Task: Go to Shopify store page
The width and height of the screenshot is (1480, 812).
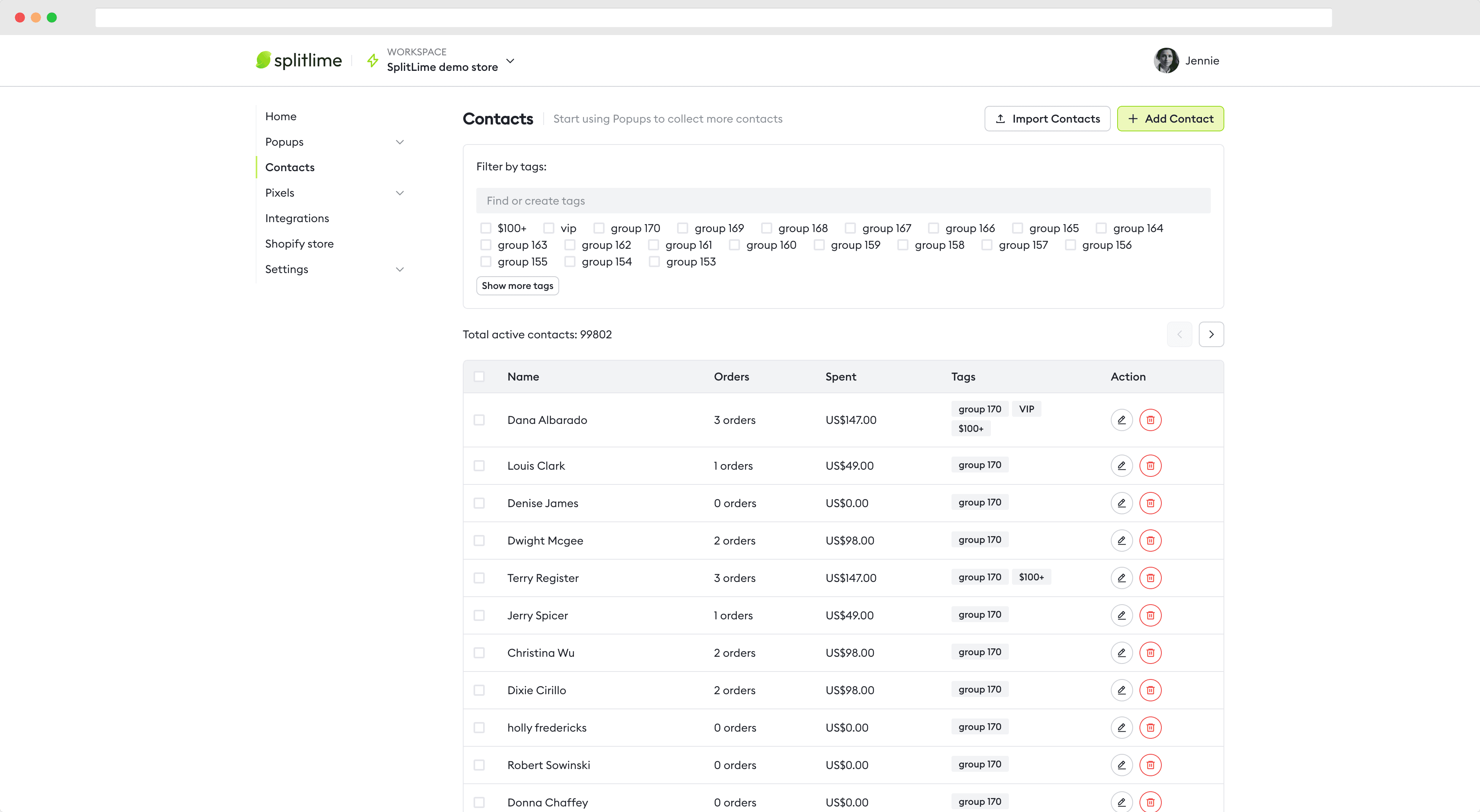Action: click(x=300, y=244)
